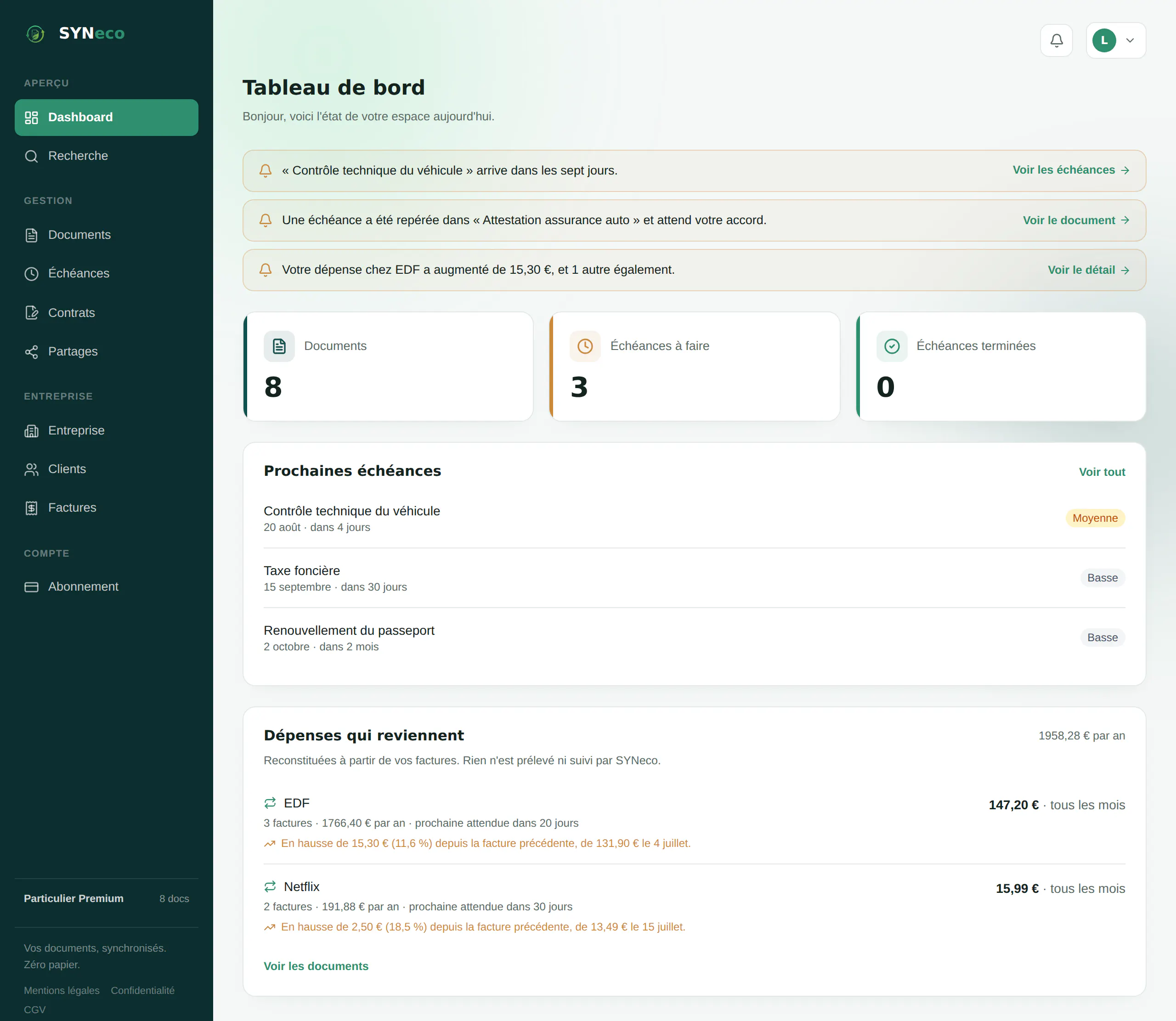Open the Netflix recurring expense

(694, 907)
